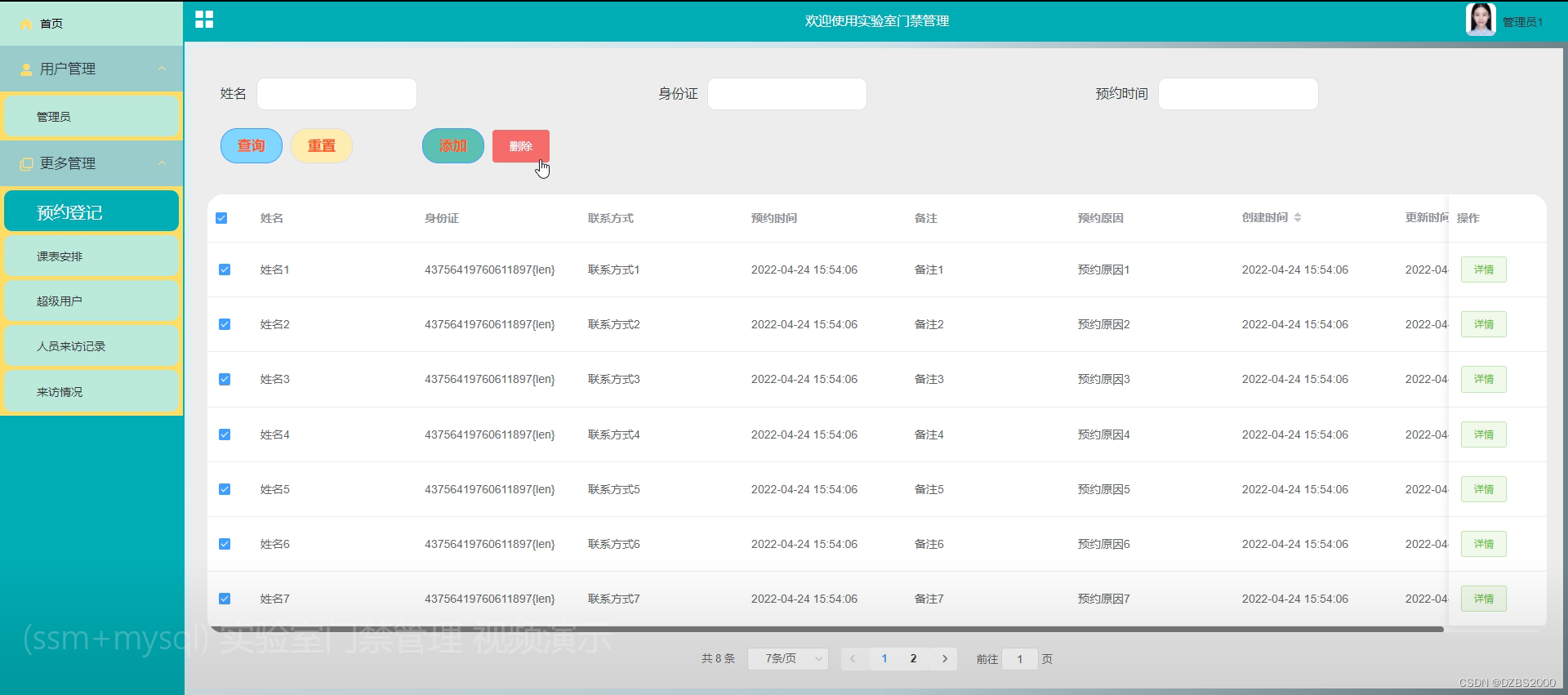Open 详情 for row 姓名6
1568x695 pixels.
coord(1484,544)
